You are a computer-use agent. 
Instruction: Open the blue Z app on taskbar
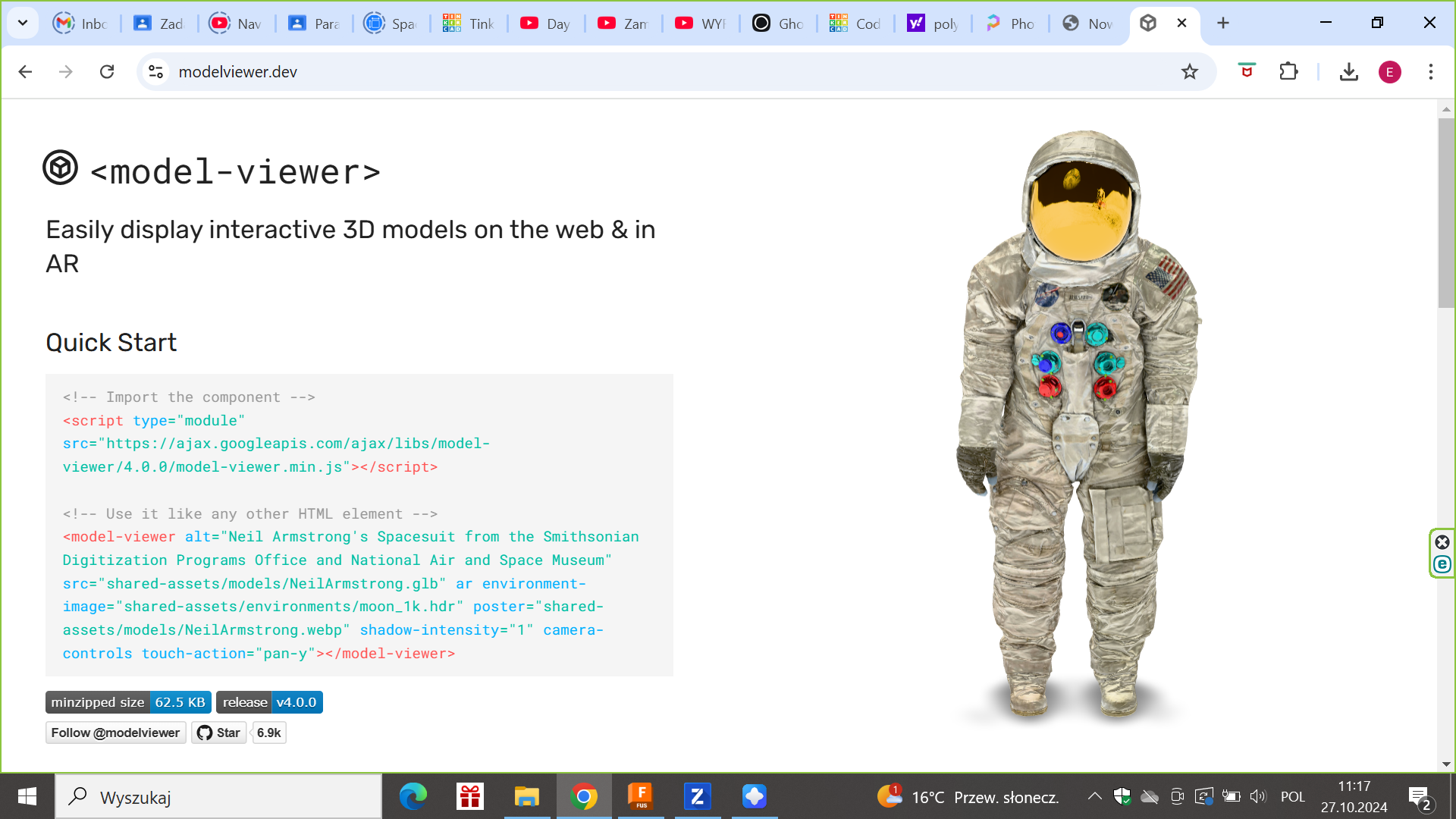click(698, 796)
